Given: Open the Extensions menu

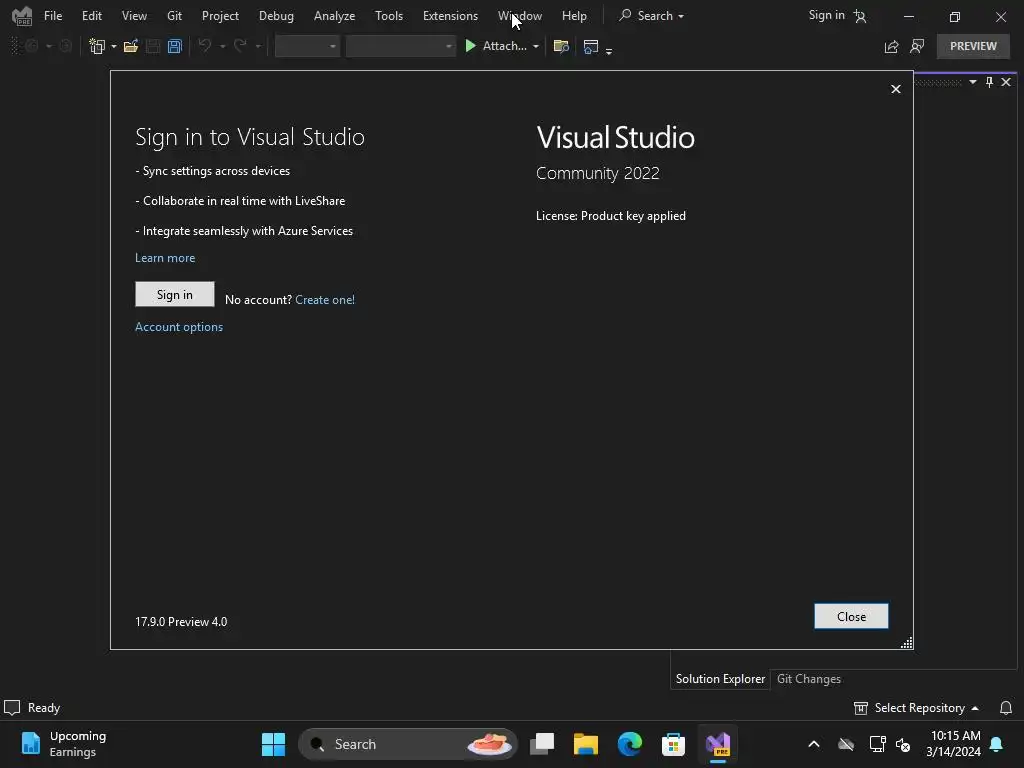Looking at the screenshot, I should tap(450, 16).
